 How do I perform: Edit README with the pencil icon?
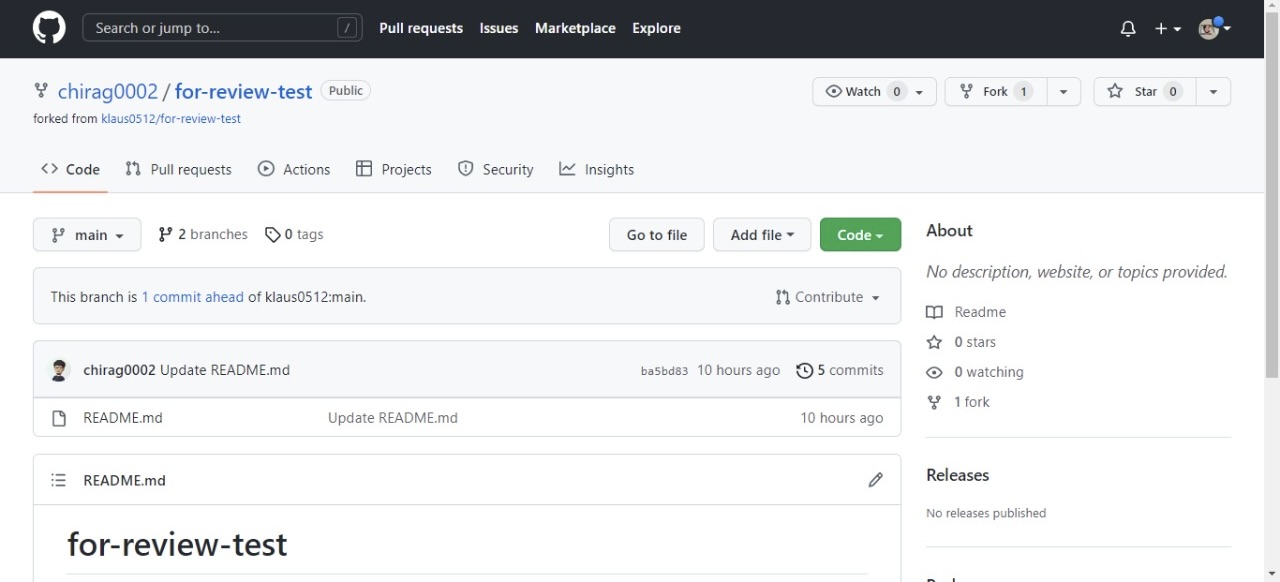(x=876, y=480)
